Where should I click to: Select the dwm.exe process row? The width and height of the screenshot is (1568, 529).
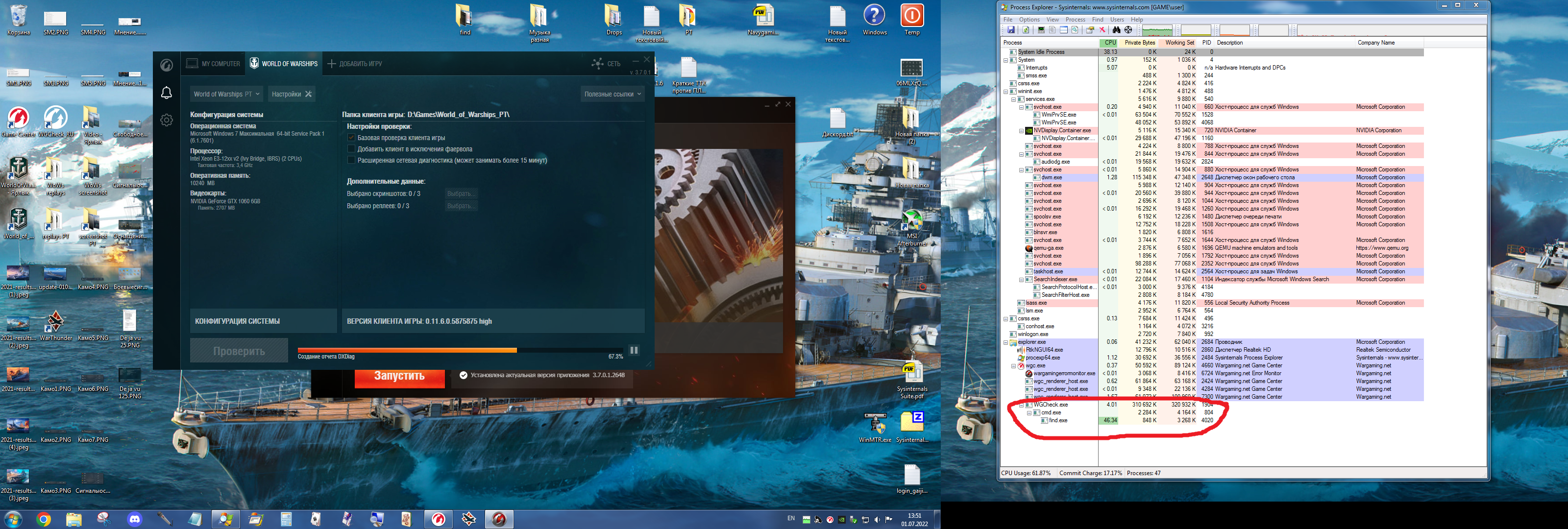click(x=1212, y=178)
